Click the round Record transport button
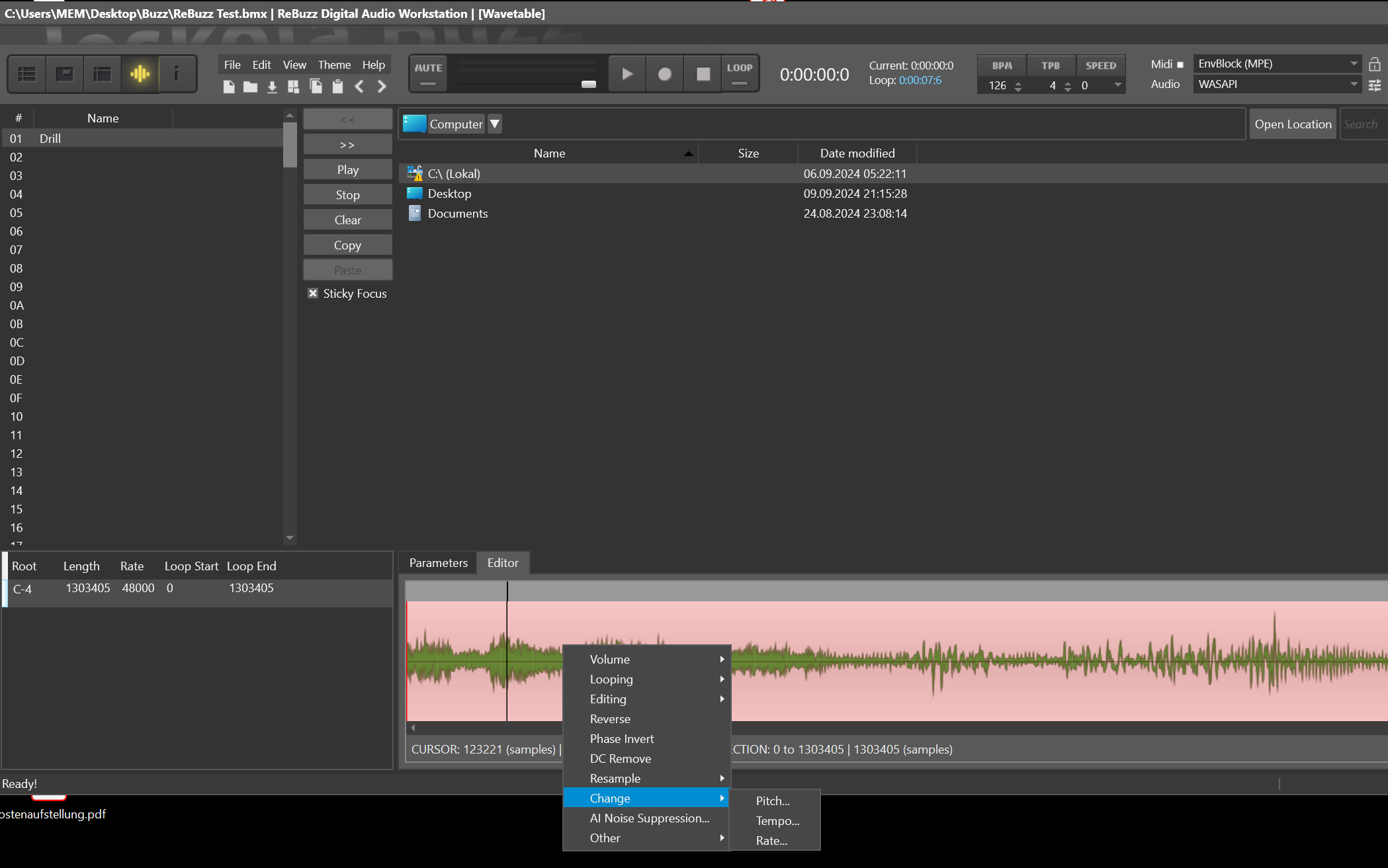This screenshot has height=868, width=1388. [x=665, y=74]
